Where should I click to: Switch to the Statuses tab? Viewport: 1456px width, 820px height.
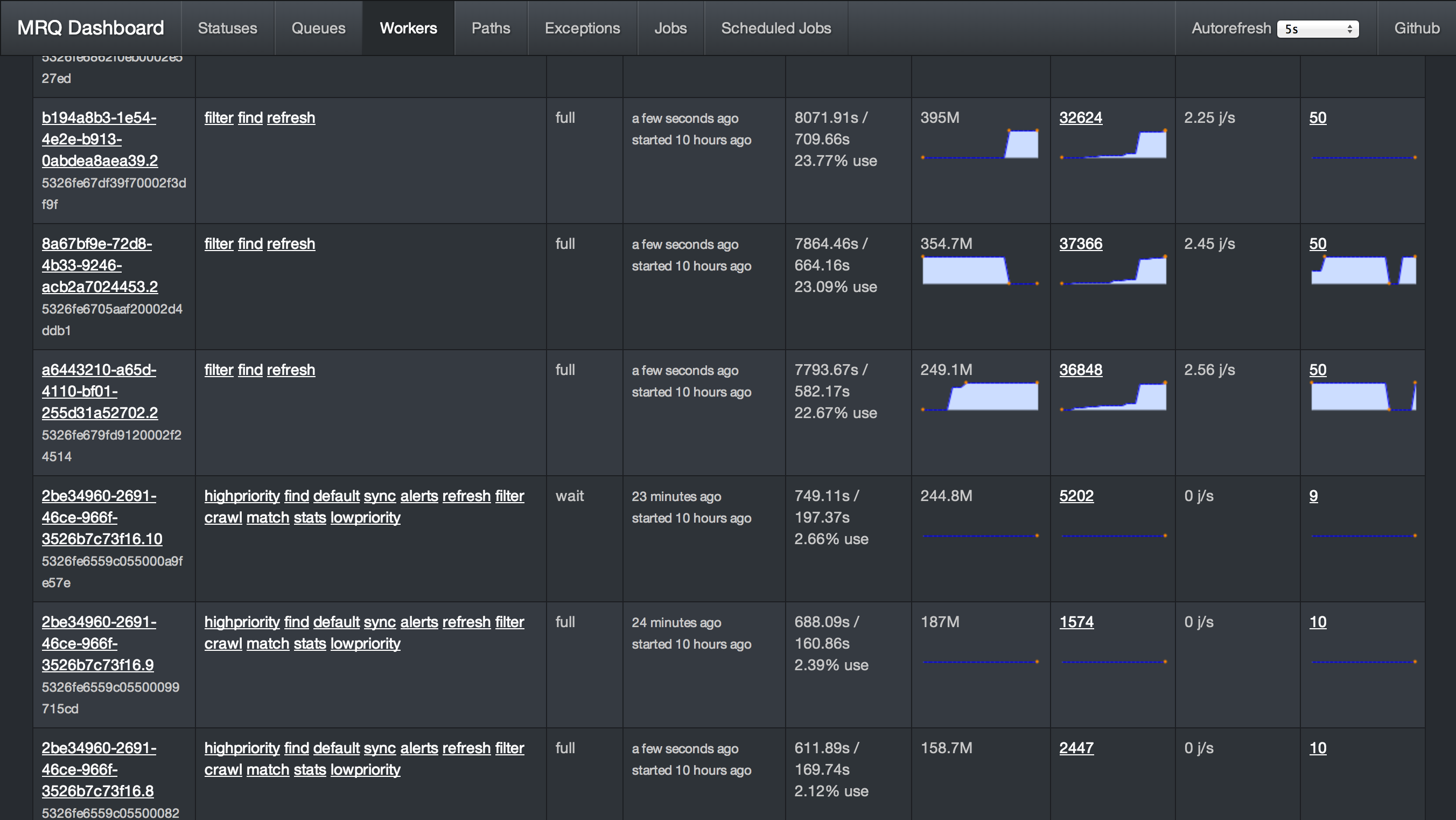click(227, 27)
